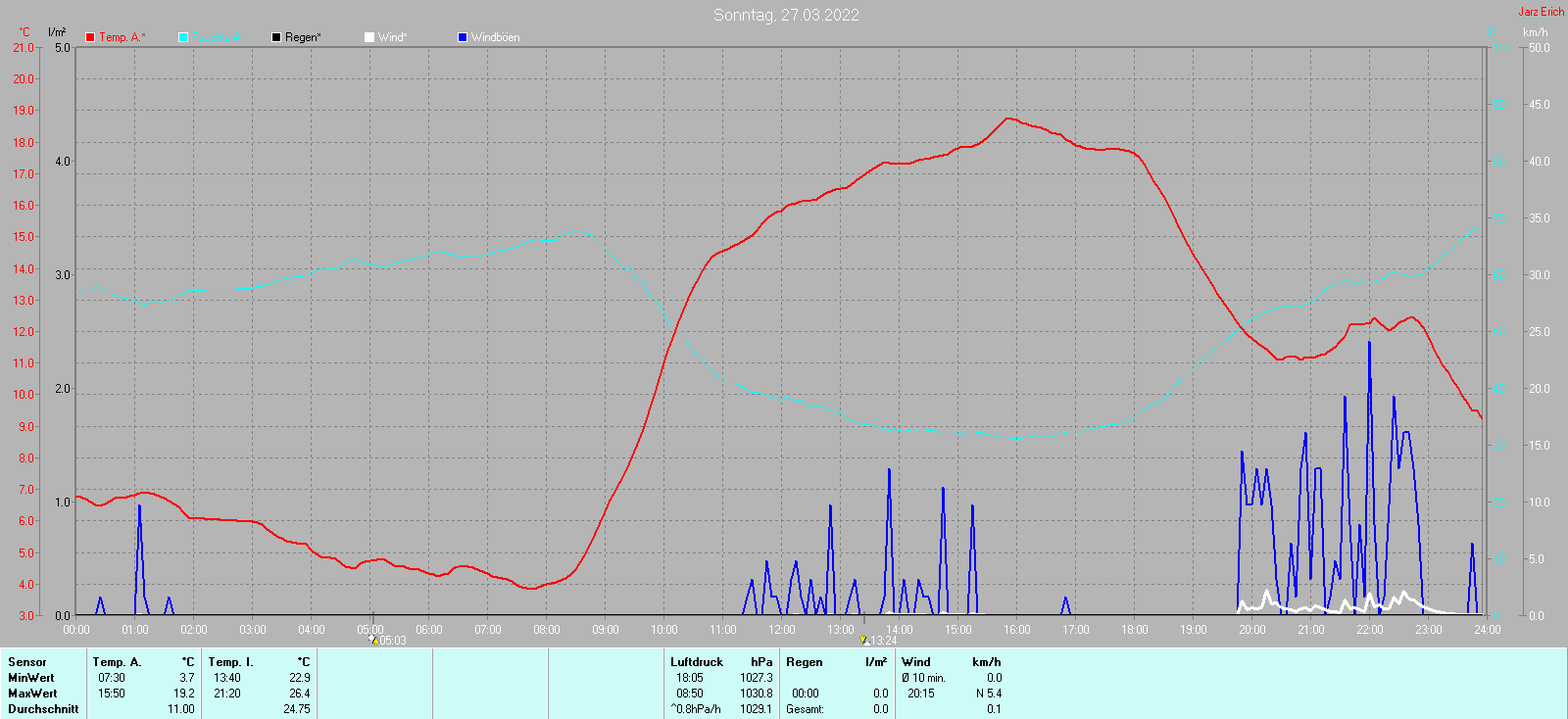
Task: Click the minimum time "13:40" for Temp. I.
Action: 227,678
